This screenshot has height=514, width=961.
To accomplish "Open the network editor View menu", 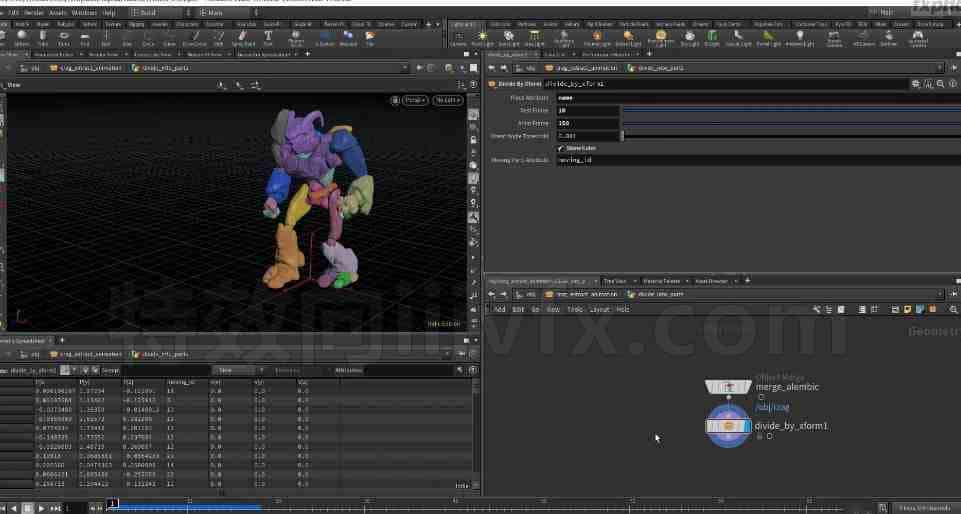I will pyautogui.click(x=553, y=309).
